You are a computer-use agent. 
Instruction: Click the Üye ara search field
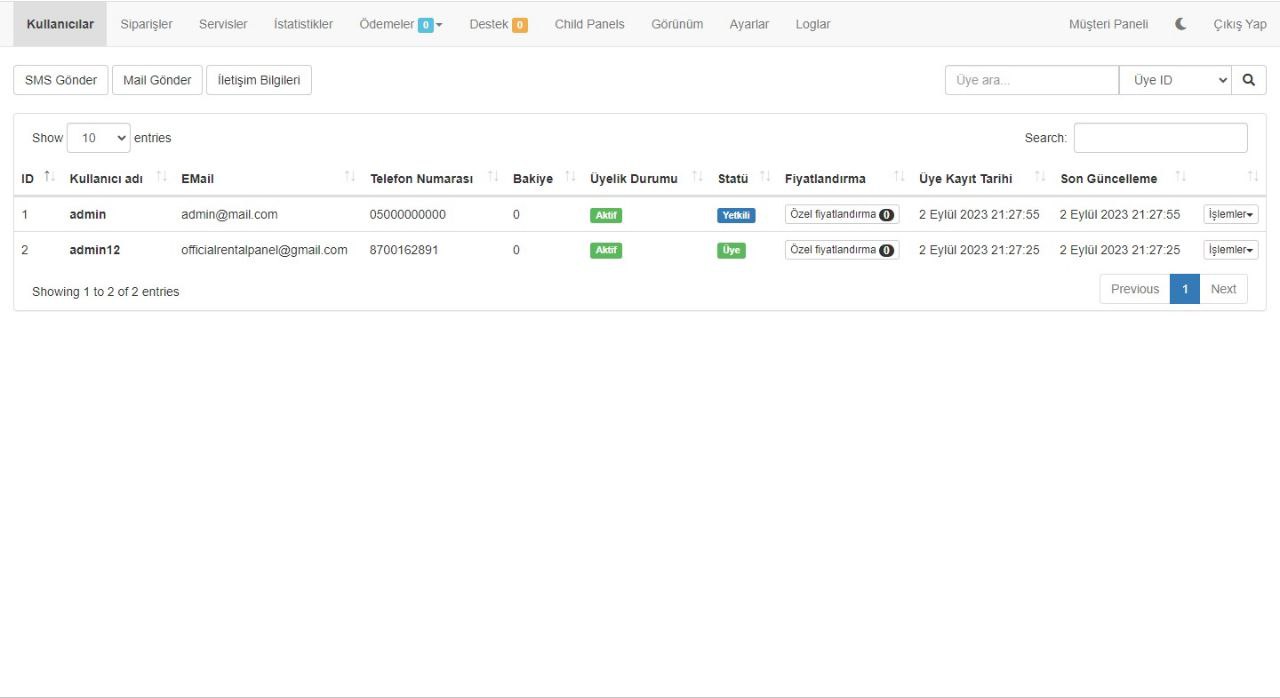[x=1031, y=80]
